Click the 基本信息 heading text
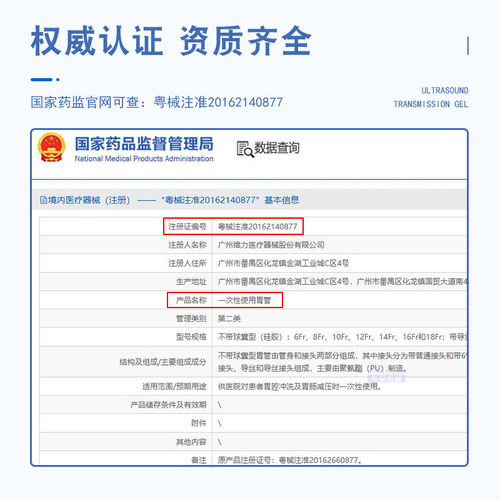The image size is (500, 500). click(x=282, y=200)
